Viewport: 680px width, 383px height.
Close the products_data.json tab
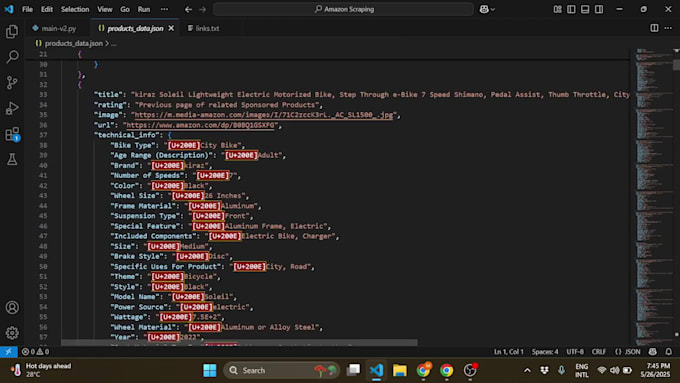[x=171, y=28]
